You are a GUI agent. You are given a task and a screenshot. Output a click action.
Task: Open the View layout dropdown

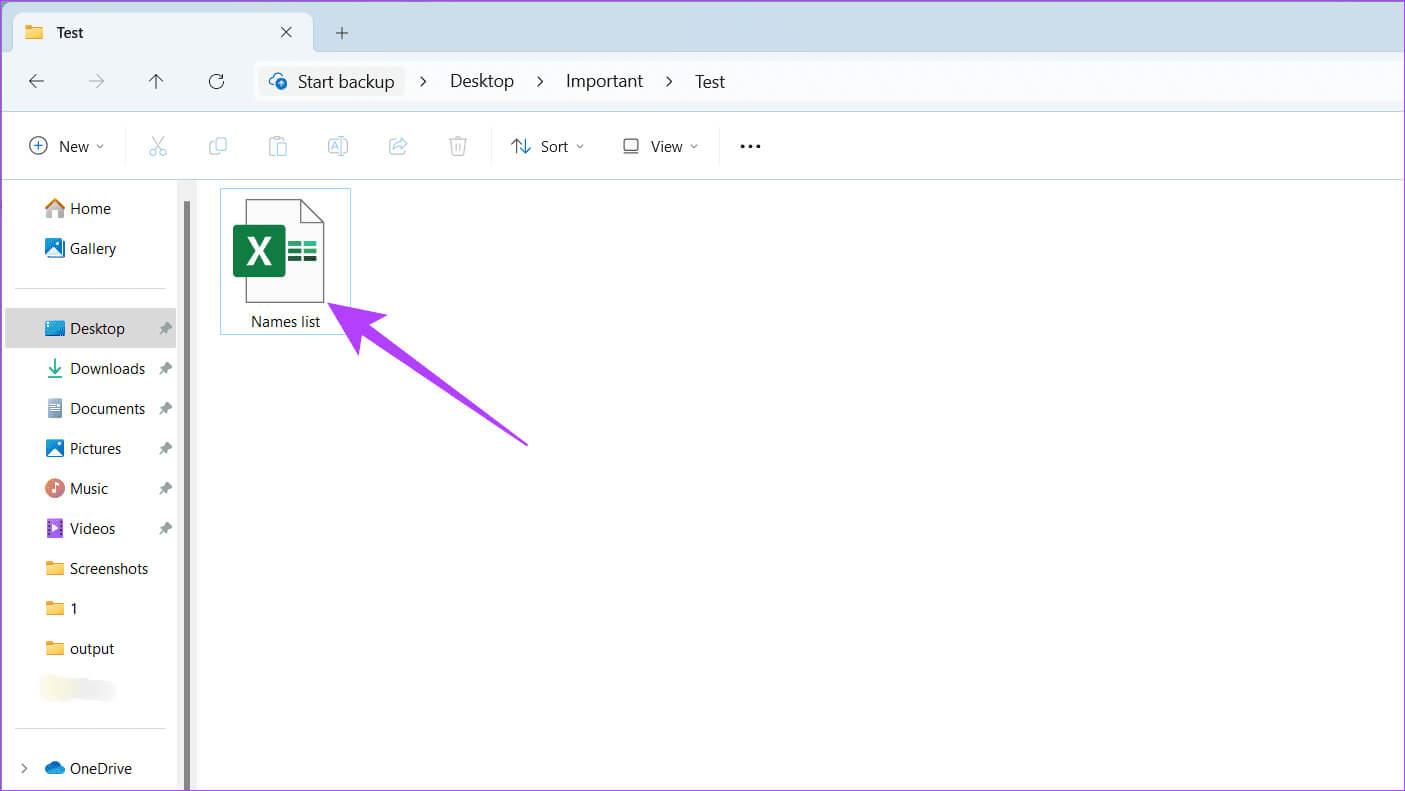coord(660,146)
